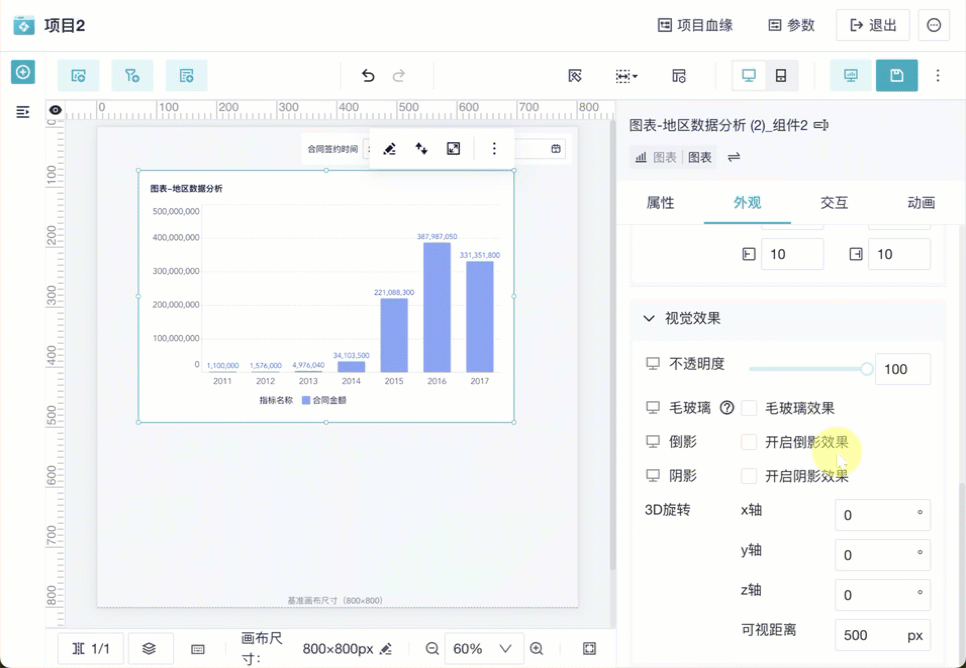Click the add table component toolbar icon
The height and width of the screenshot is (668, 966).
click(x=186, y=76)
